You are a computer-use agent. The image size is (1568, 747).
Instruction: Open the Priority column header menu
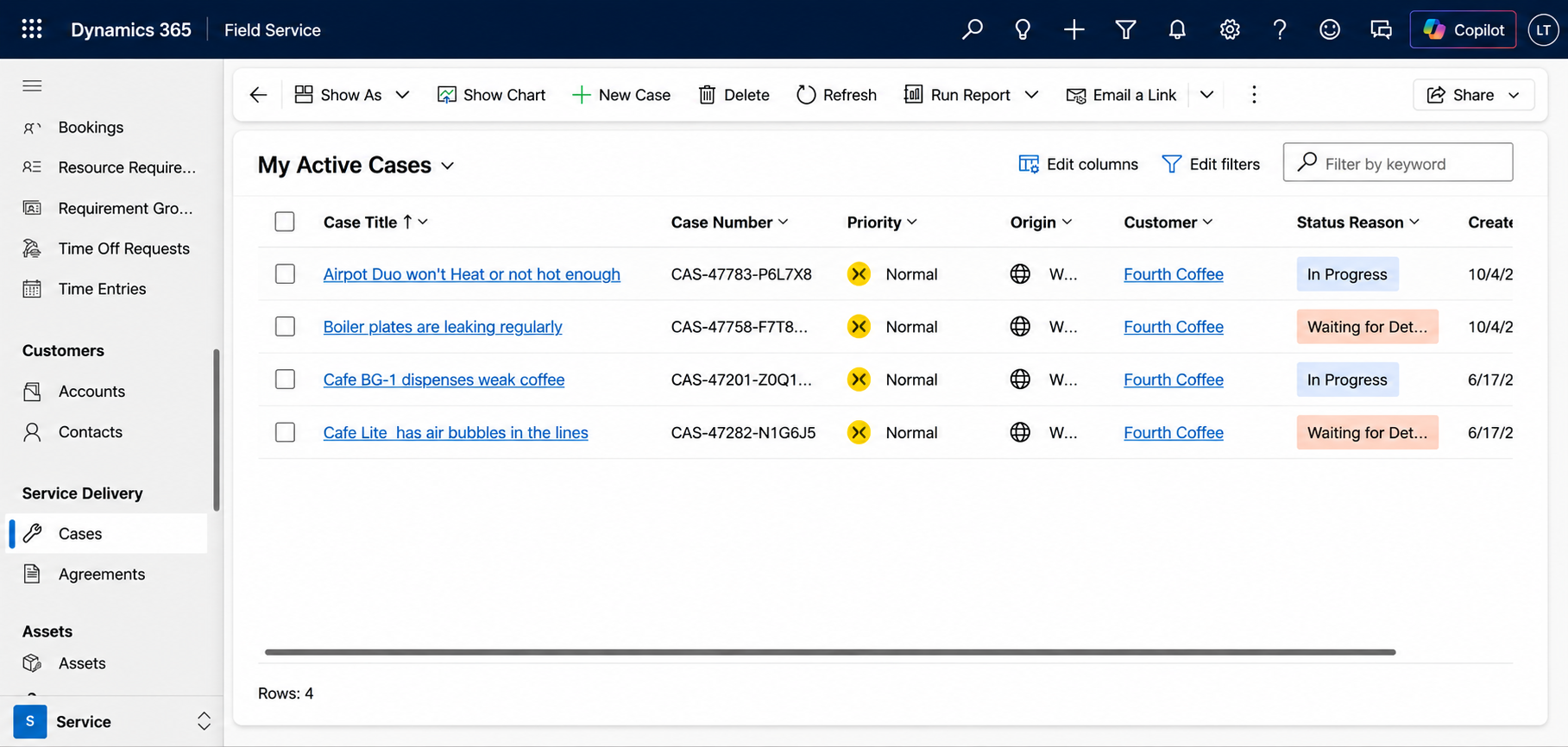click(x=881, y=222)
